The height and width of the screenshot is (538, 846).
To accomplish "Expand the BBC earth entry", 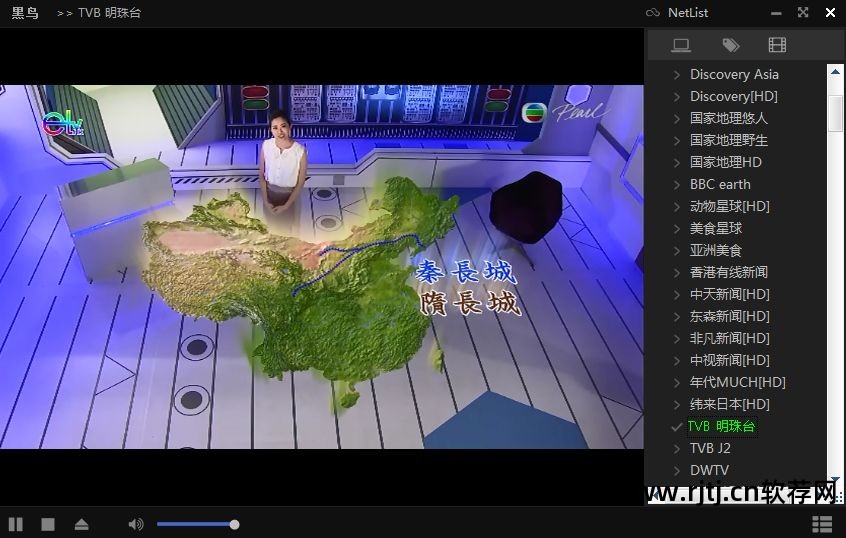I will pos(677,185).
